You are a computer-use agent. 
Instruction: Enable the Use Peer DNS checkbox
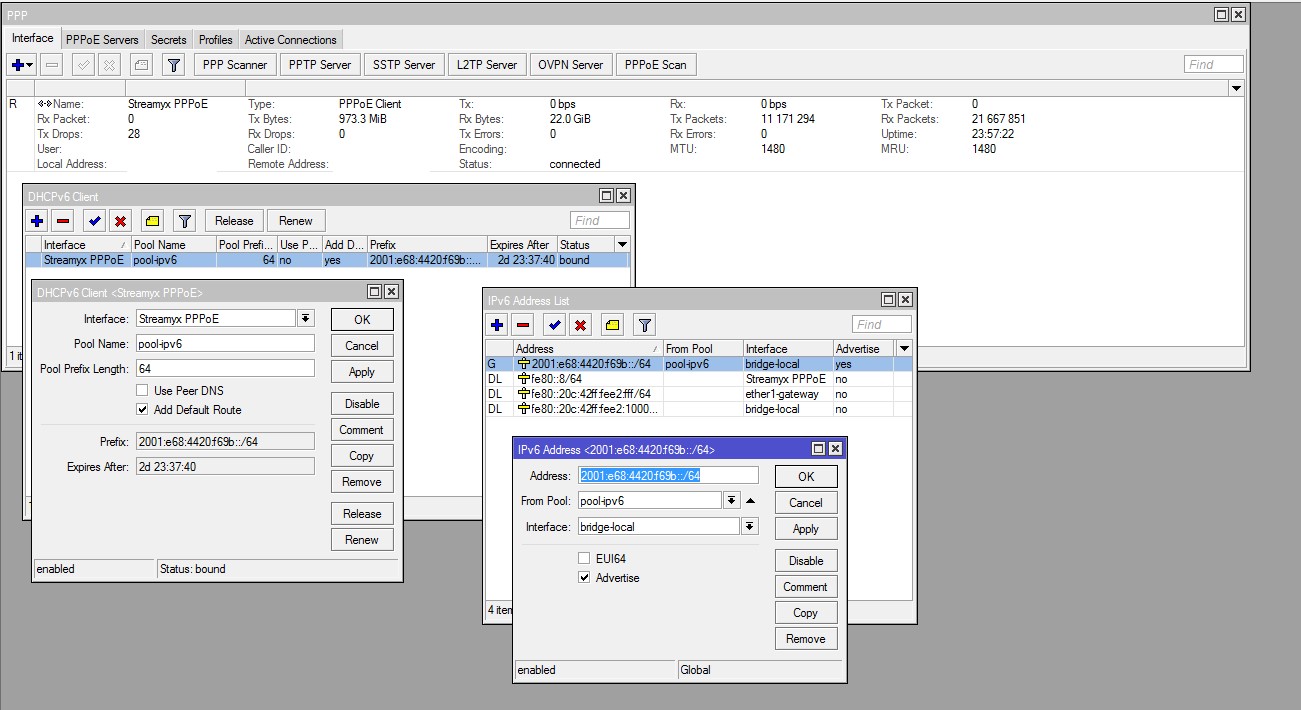(142, 390)
